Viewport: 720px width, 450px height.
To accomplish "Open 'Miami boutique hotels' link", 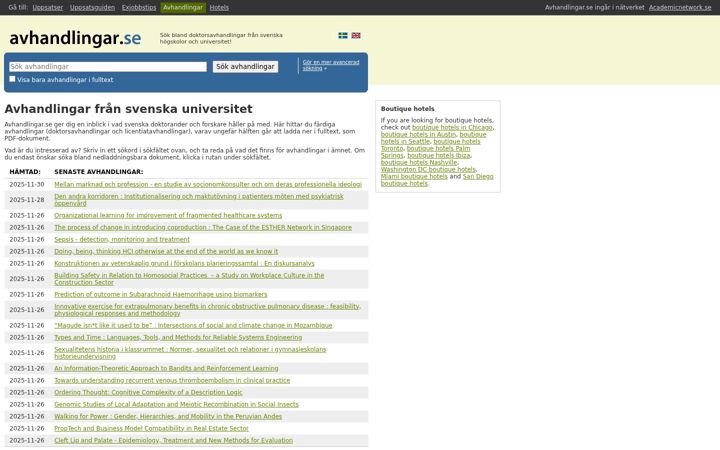I will [x=414, y=176].
